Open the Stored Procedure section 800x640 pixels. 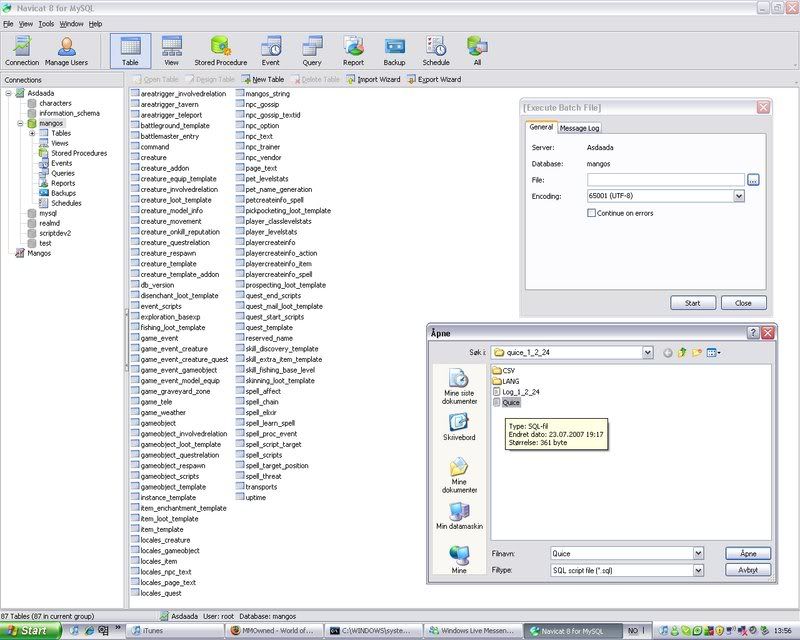tap(220, 51)
